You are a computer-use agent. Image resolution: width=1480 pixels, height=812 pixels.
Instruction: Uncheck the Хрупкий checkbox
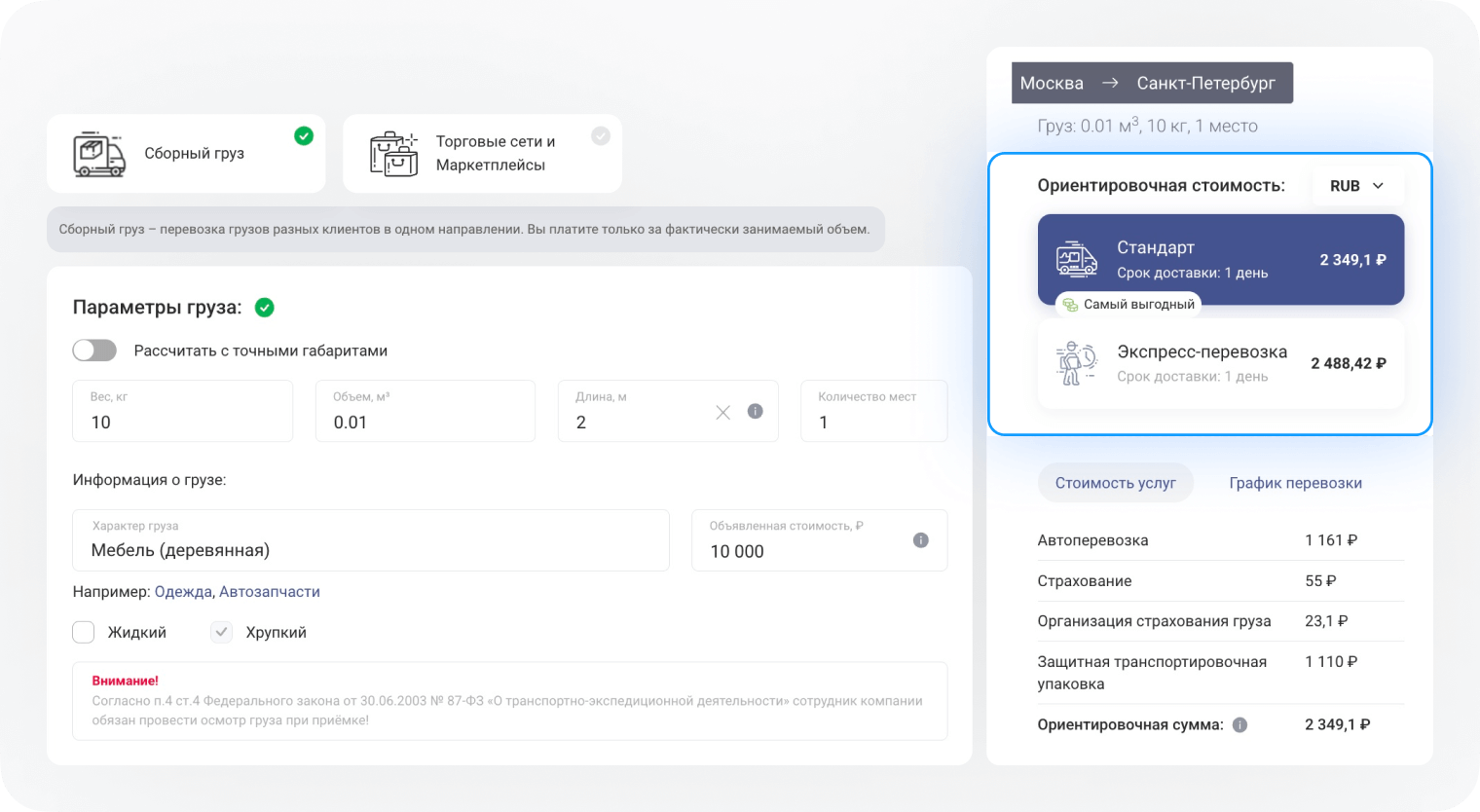222,633
